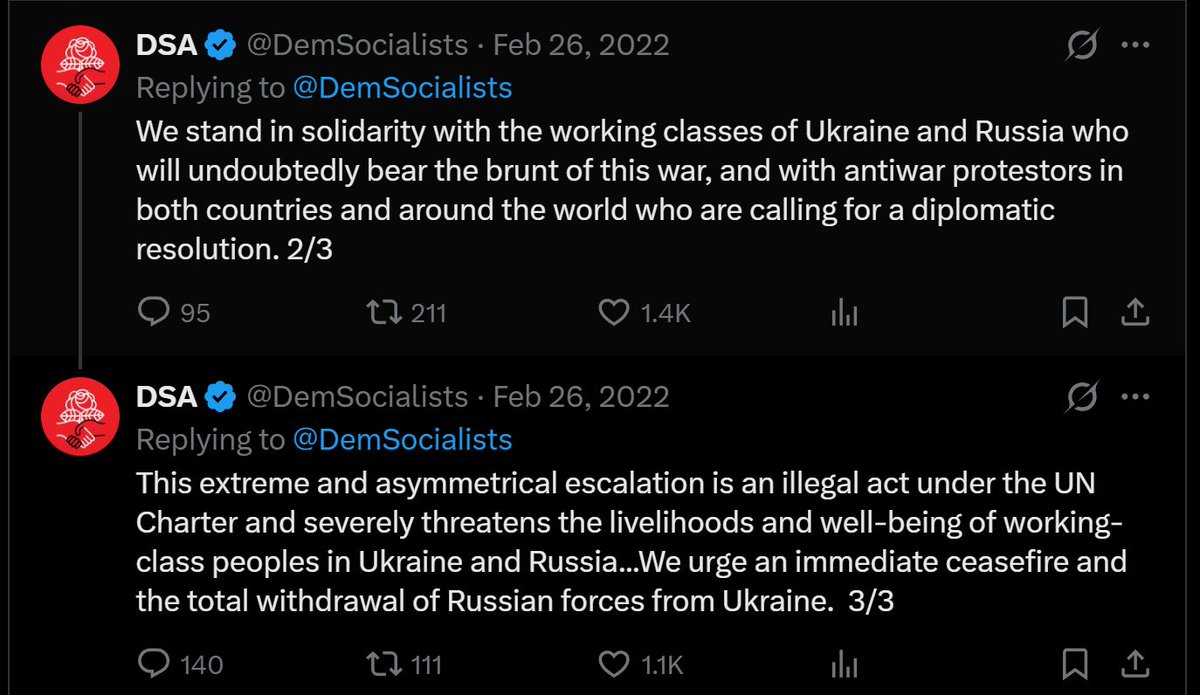1200x695 pixels.
Task: Bookmark the 3/3 ceasefire tweet
Action: click(x=1074, y=664)
